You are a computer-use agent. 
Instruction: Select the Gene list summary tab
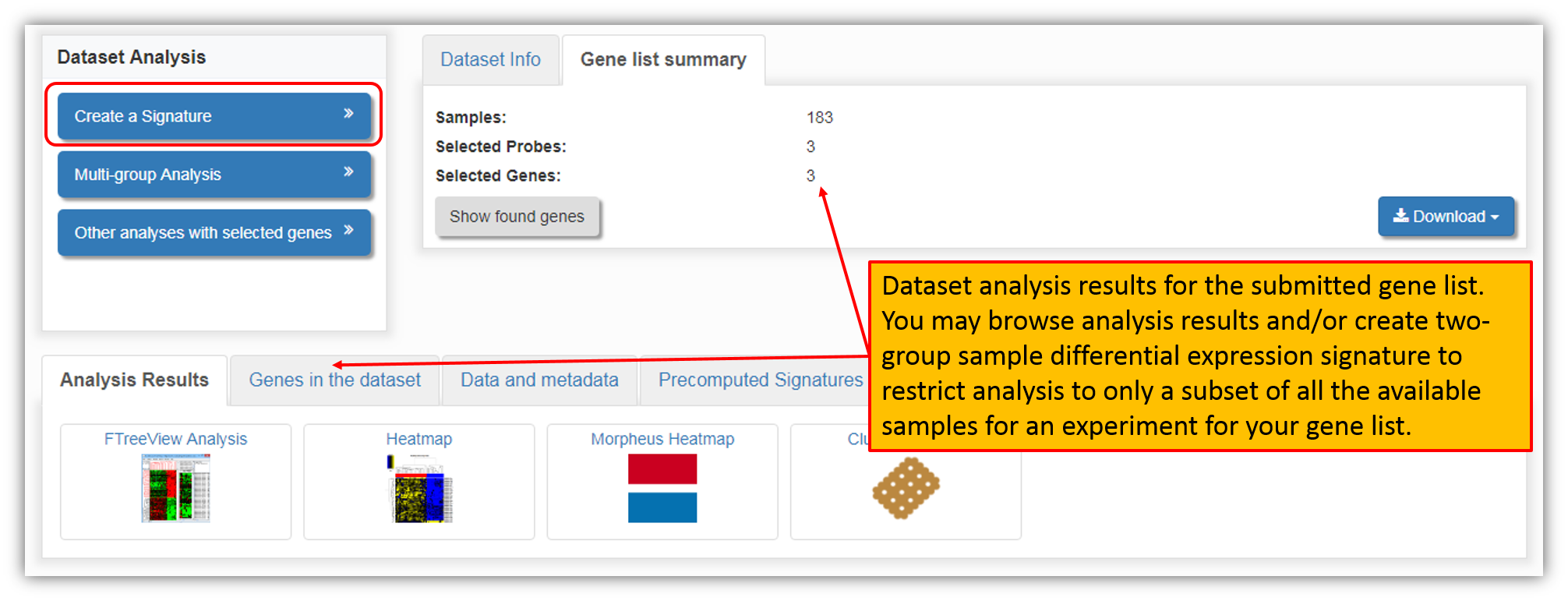(663, 60)
